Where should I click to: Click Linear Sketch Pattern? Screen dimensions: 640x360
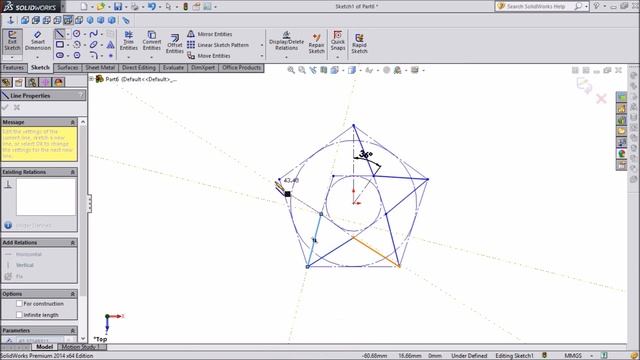[218, 45]
